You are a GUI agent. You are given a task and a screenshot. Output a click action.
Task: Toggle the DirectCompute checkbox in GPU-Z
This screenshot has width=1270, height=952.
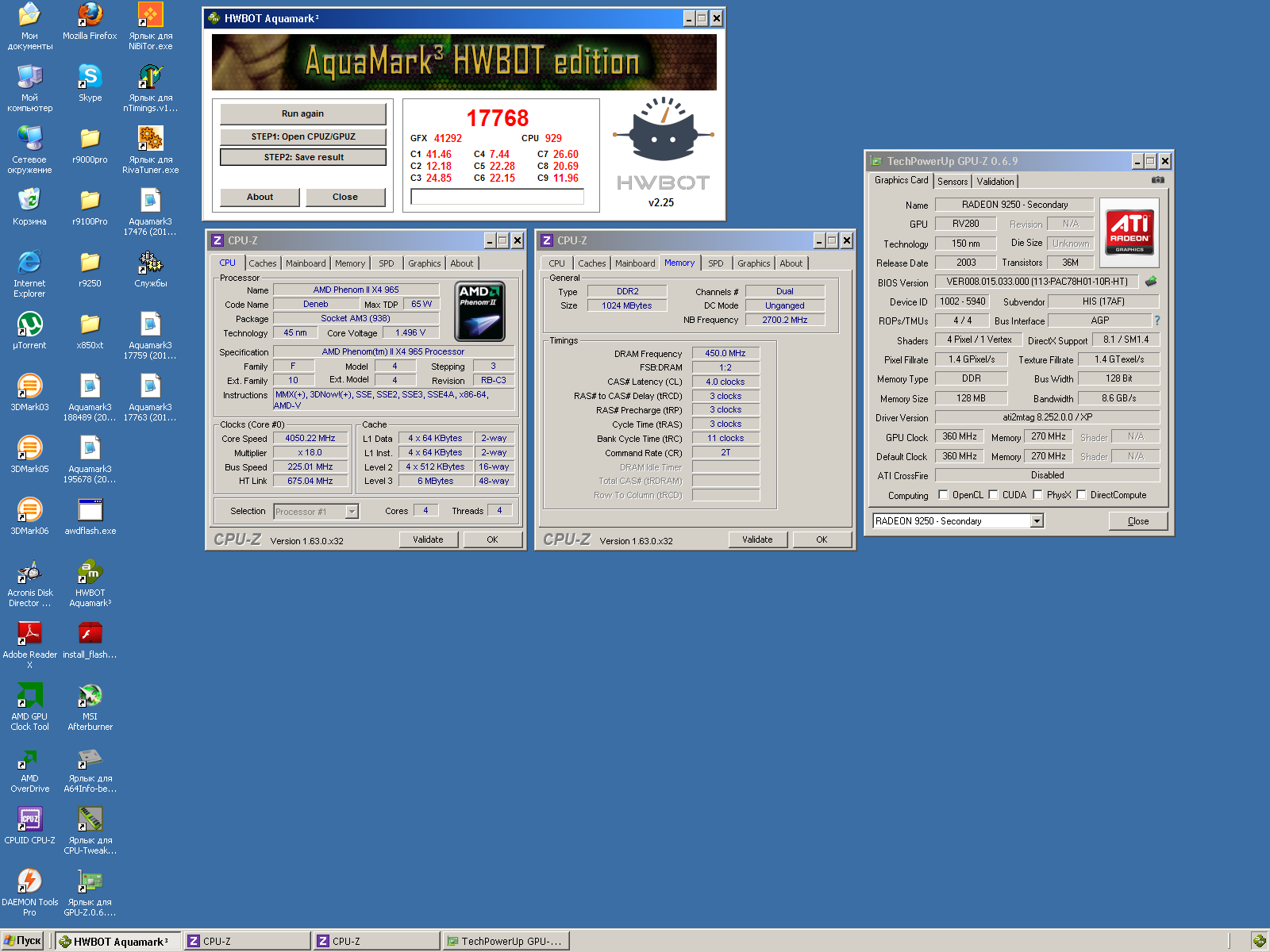[x=1081, y=494]
